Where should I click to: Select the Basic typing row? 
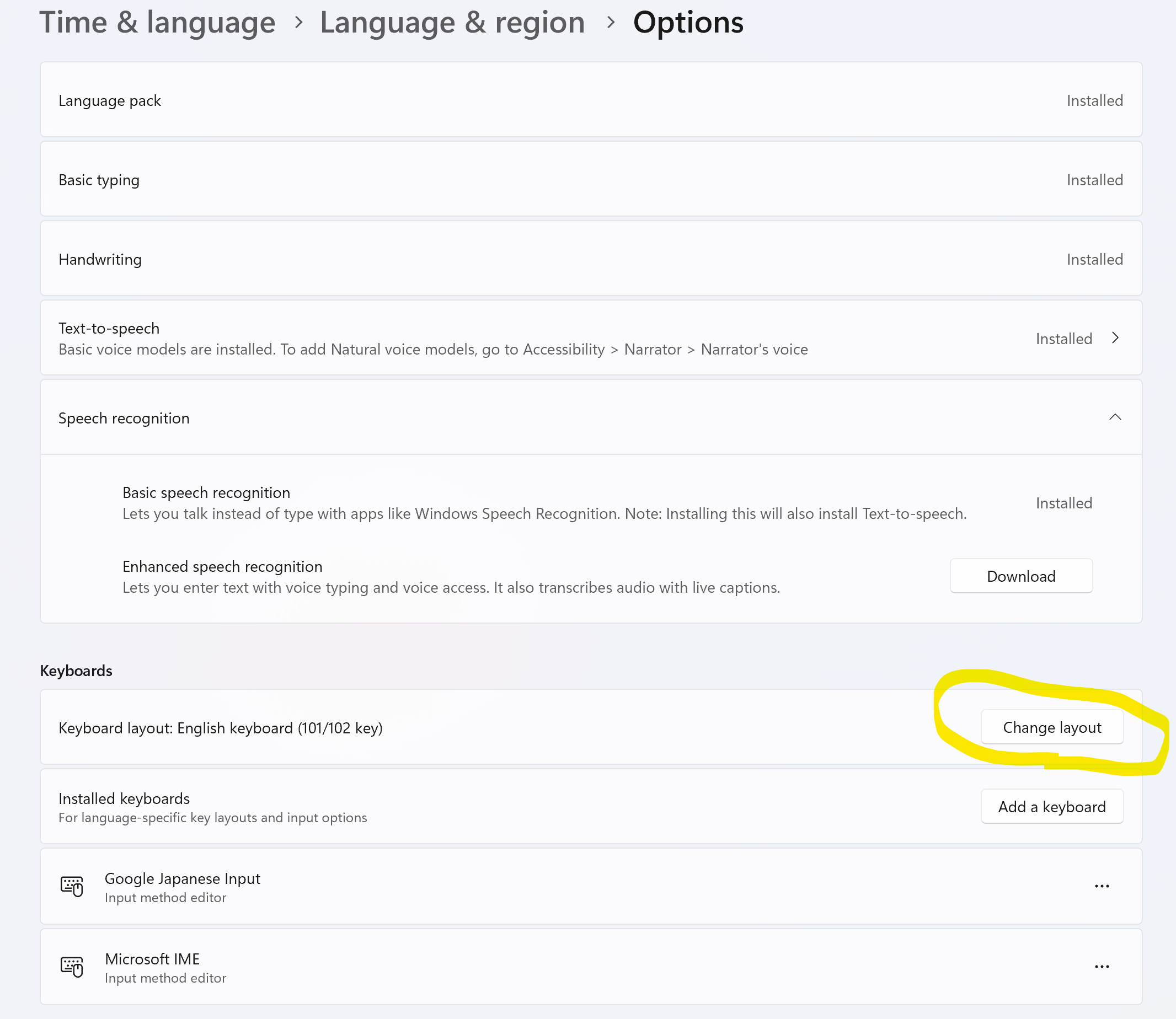coord(99,180)
